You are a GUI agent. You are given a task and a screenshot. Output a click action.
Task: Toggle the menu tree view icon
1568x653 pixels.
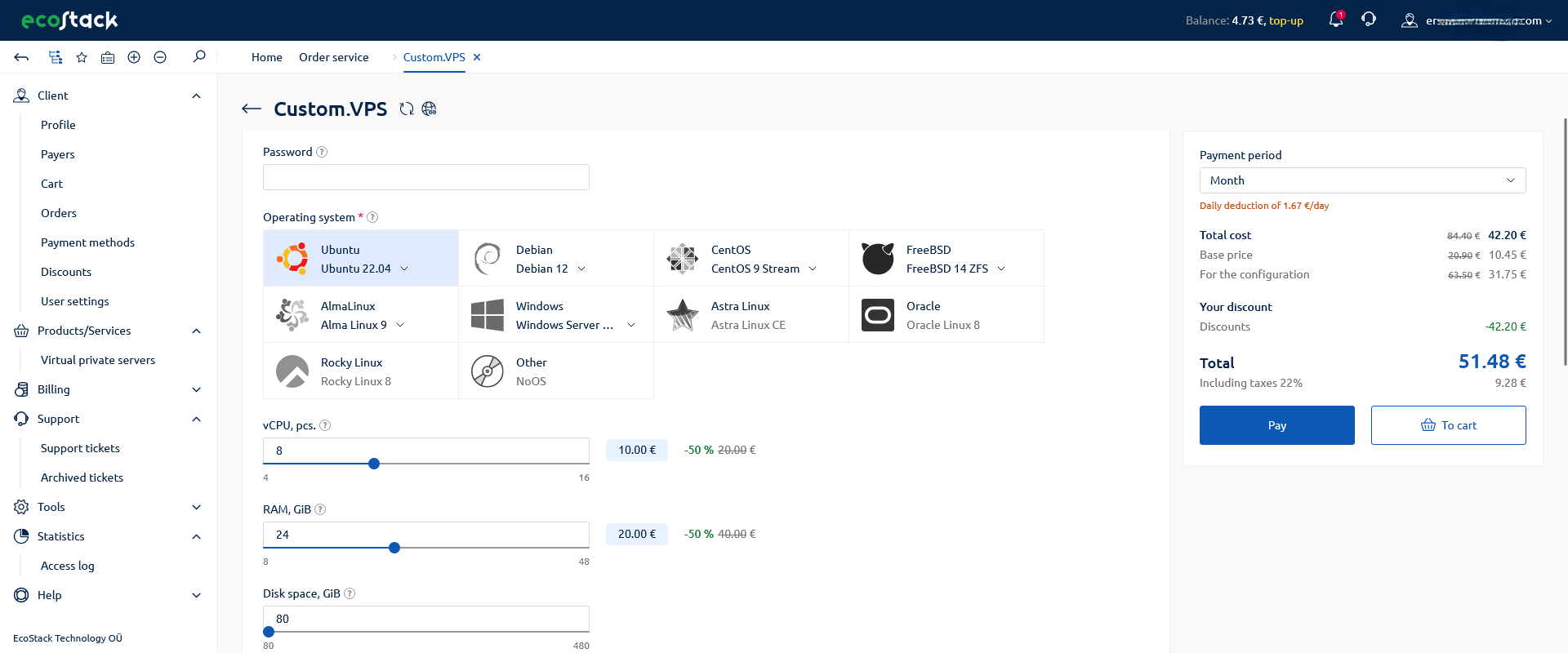click(56, 57)
